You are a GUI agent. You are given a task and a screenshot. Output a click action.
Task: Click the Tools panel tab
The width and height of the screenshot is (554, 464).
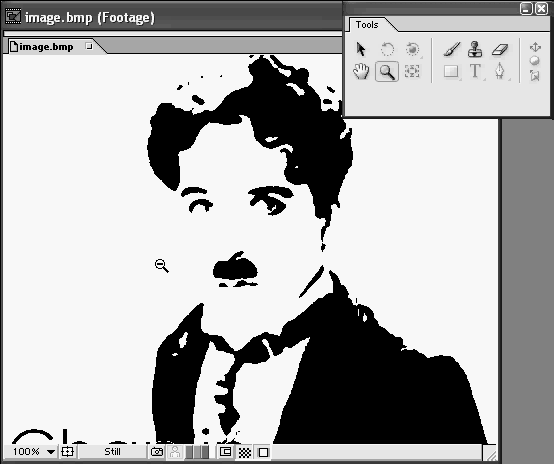367,25
